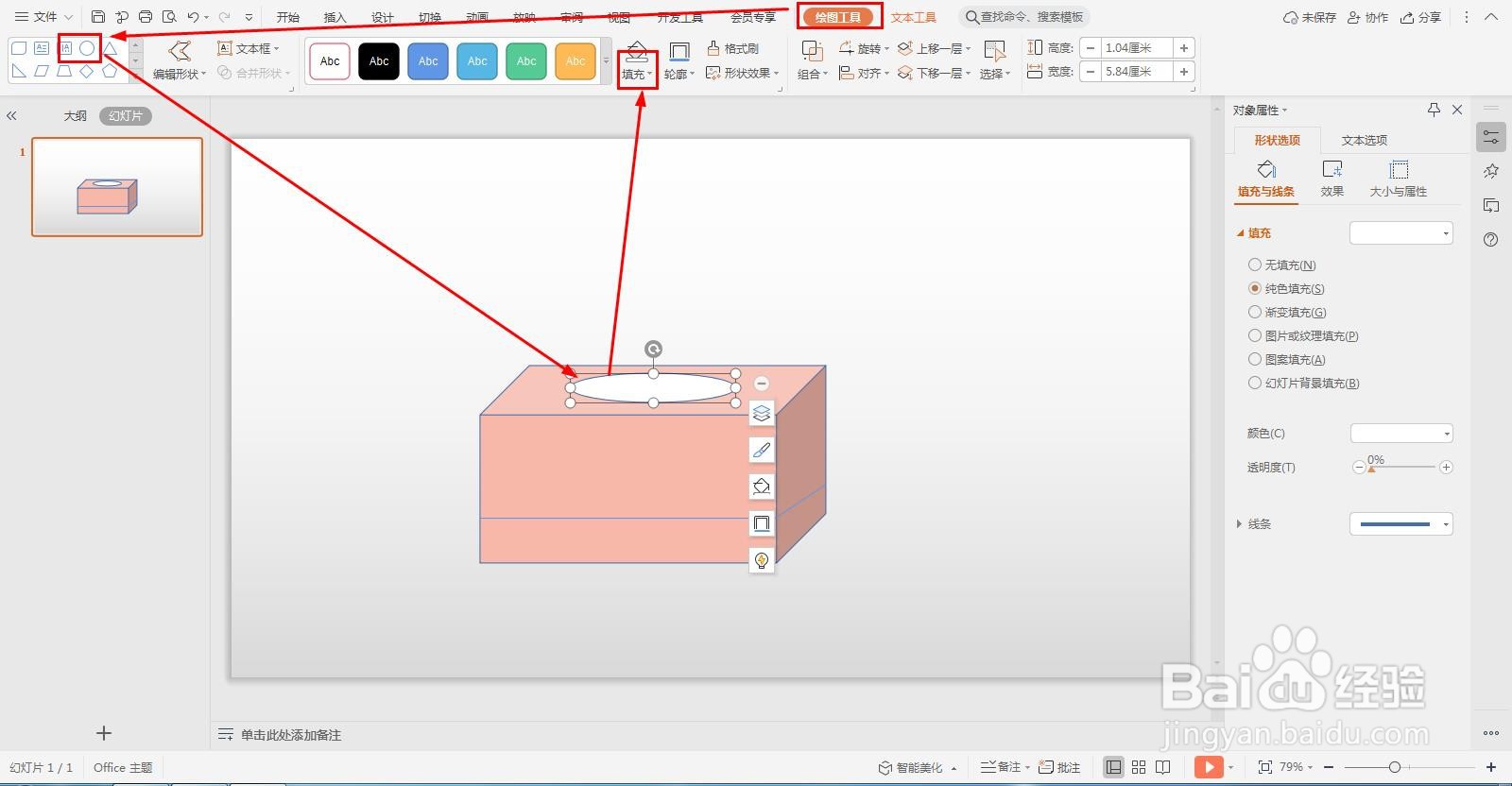The image size is (1512, 786).
Task: Switch to 文本选项 tab in properties panel
Action: pos(1364,140)
